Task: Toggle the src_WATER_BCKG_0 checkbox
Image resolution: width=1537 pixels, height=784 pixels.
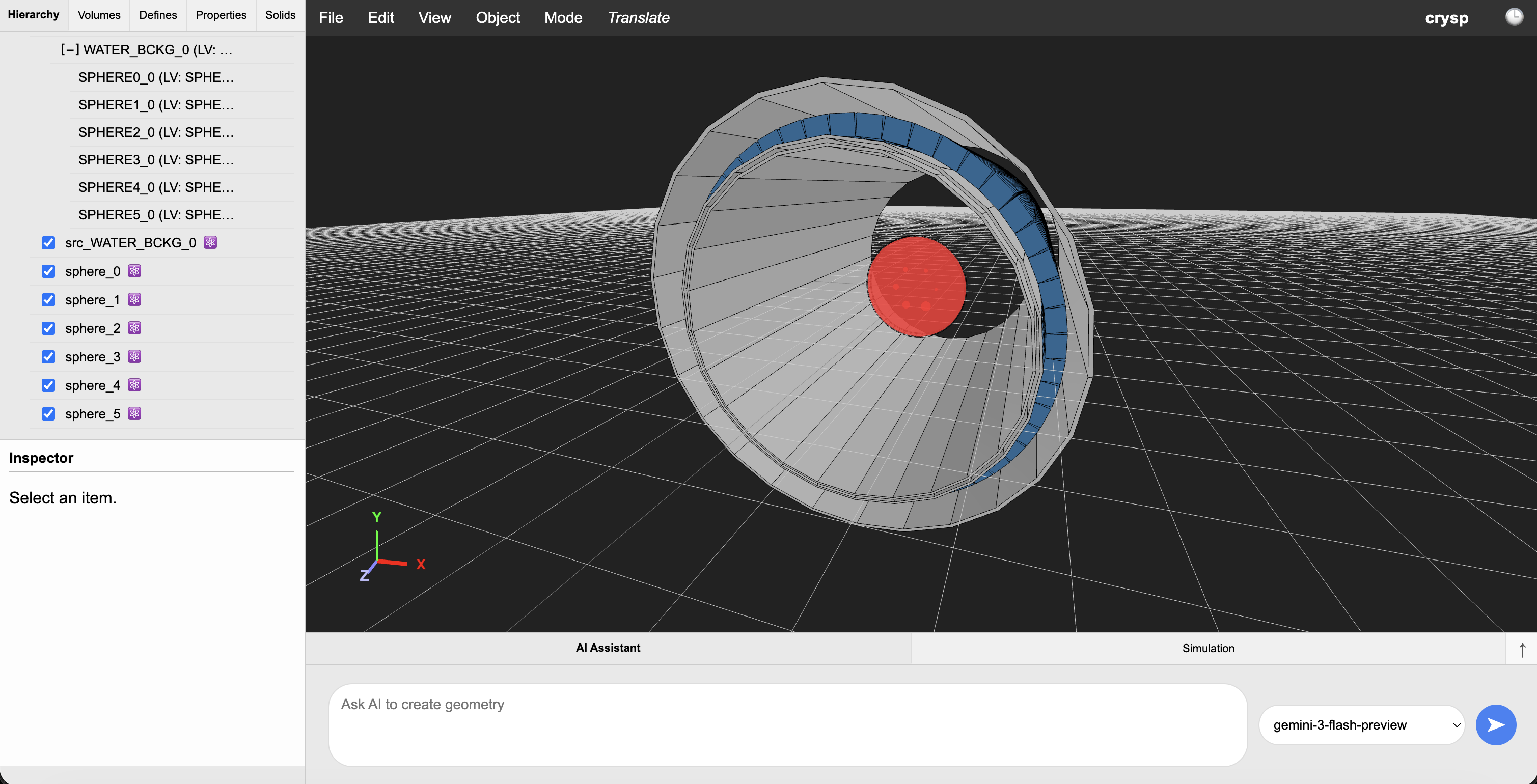Action: [x=48, y=243]
